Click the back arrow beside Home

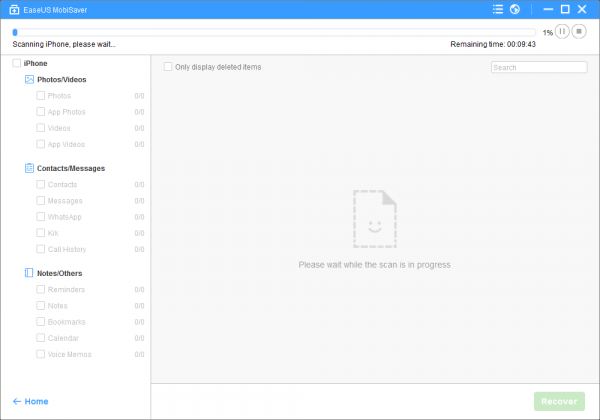(16, 401)
